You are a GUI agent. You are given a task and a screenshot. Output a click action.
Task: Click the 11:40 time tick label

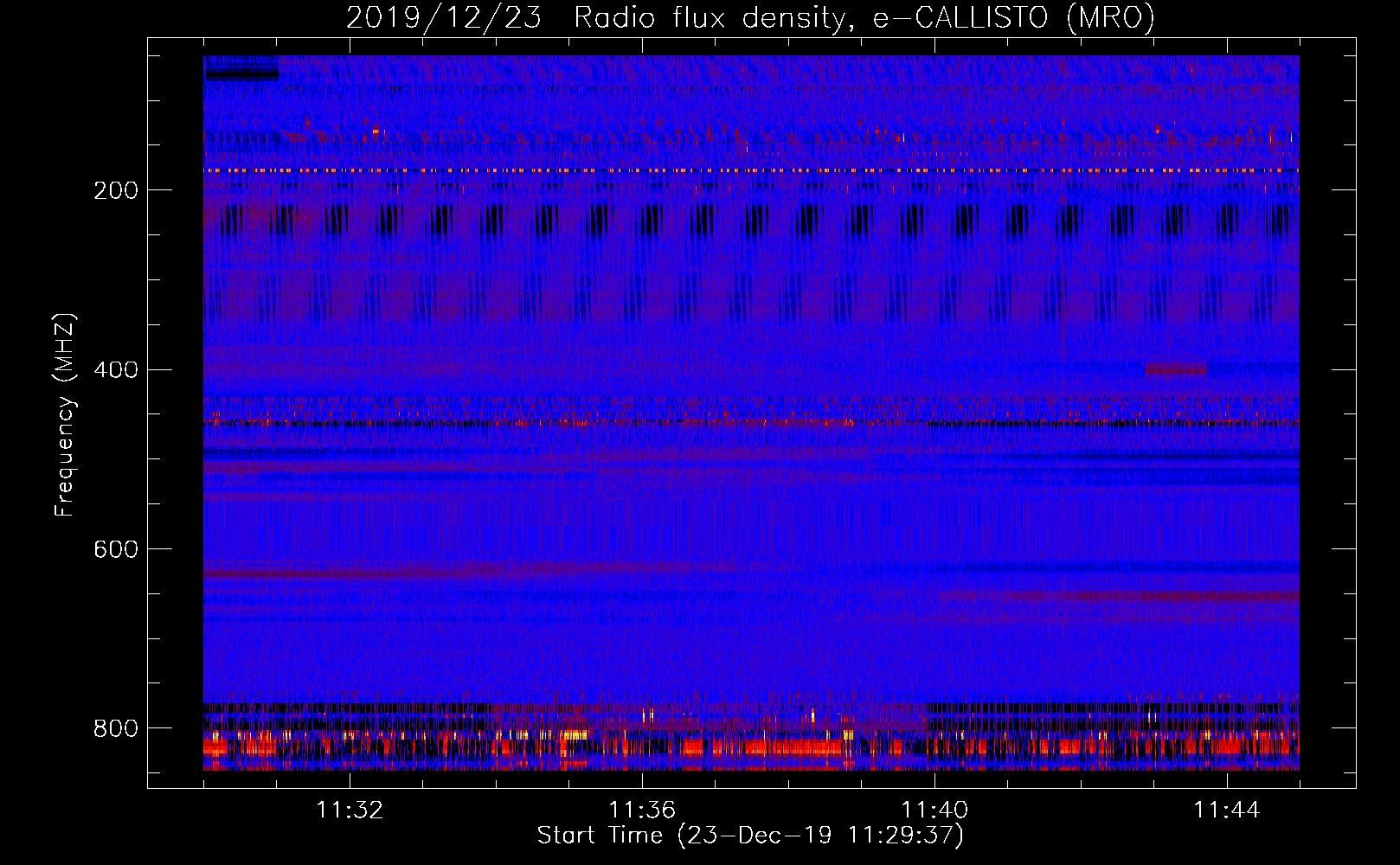coord(934,810)
